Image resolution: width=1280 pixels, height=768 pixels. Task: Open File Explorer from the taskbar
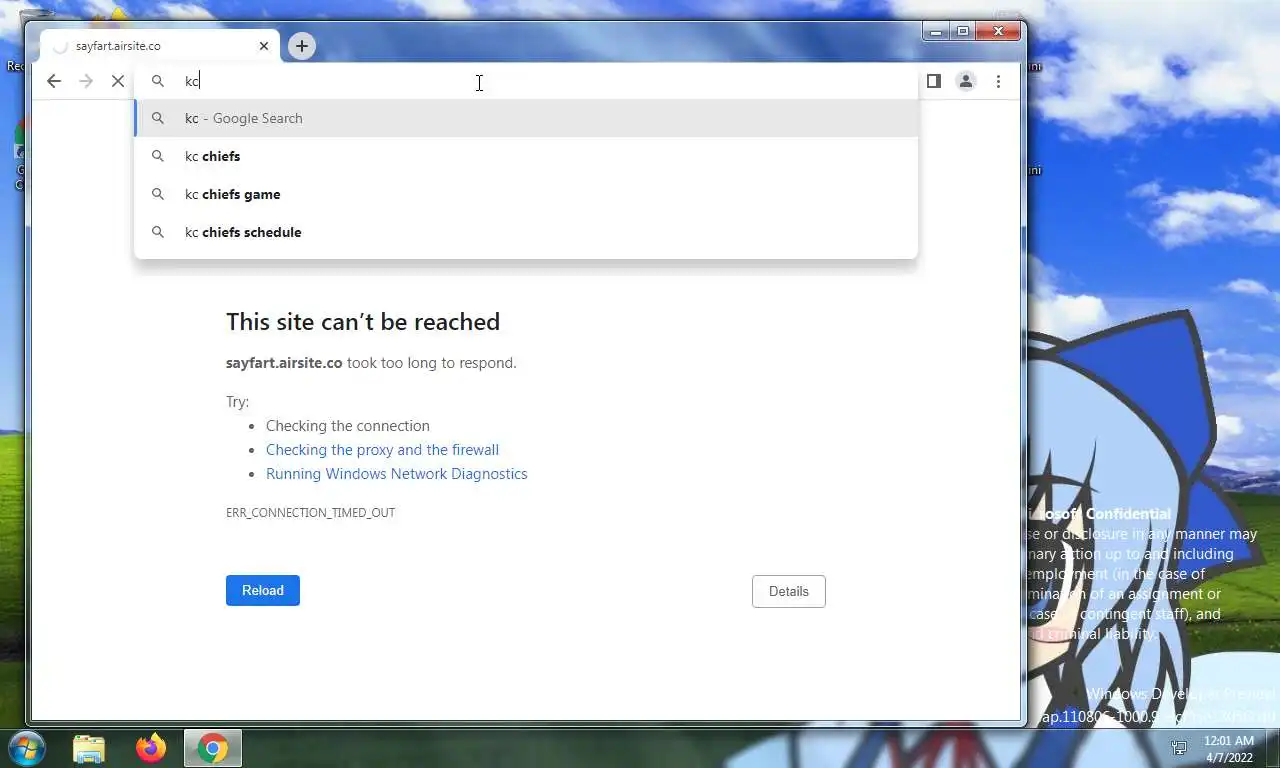pos(89,748)
